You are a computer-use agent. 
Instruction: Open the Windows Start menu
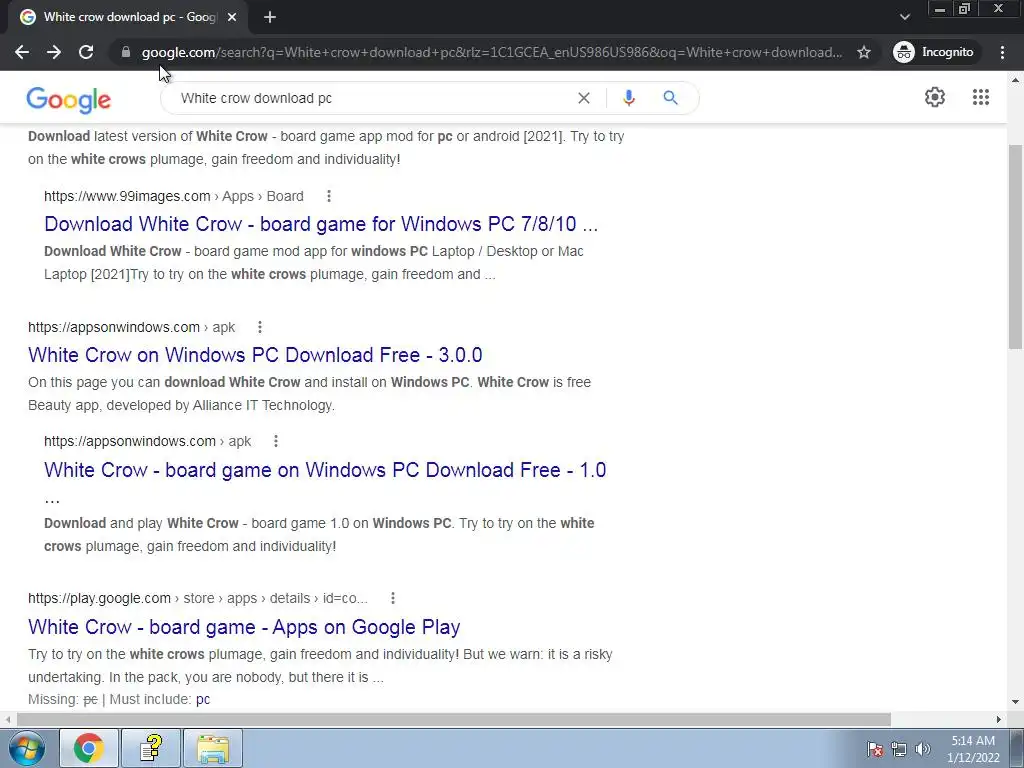[x=27, y=748]
